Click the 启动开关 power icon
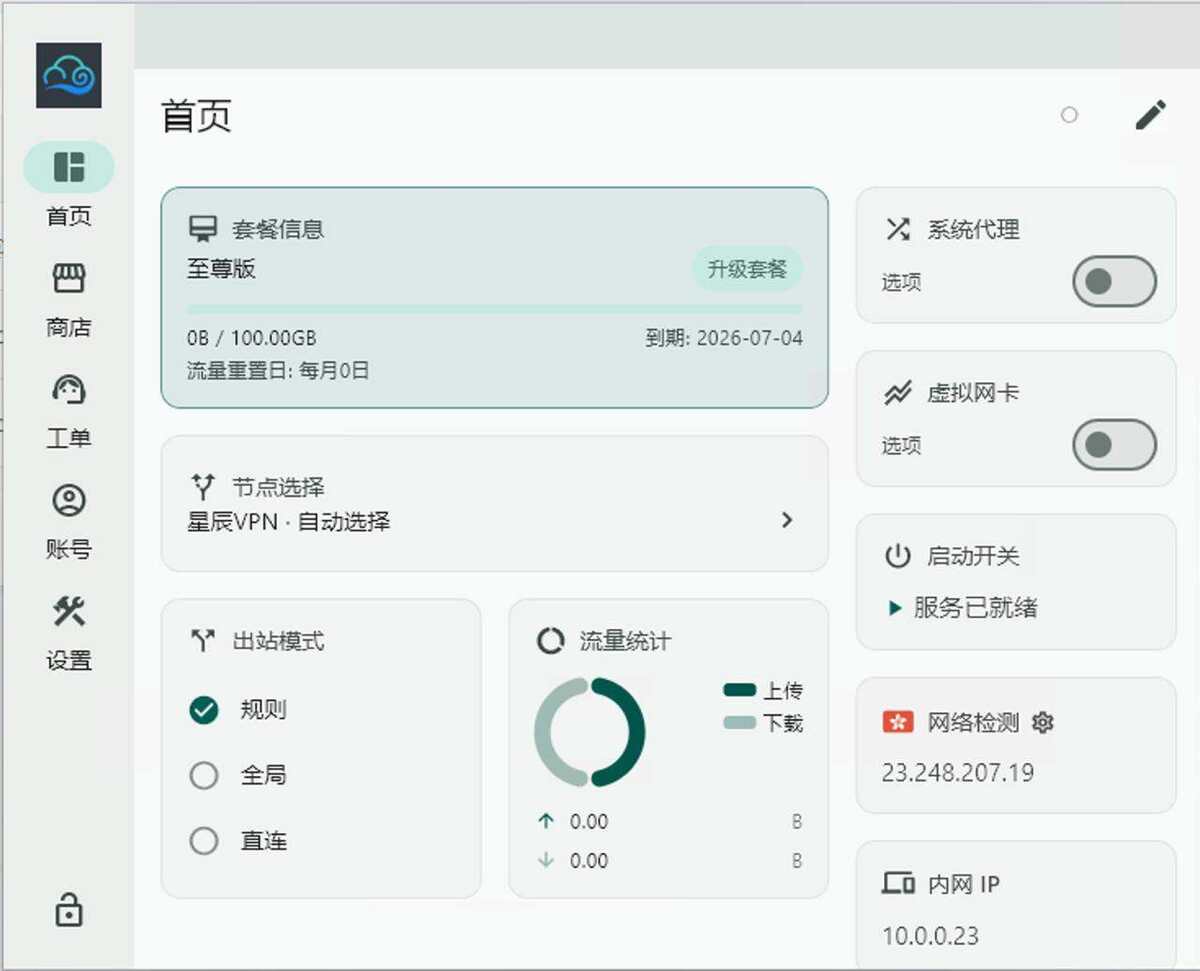 coord(898,556)
